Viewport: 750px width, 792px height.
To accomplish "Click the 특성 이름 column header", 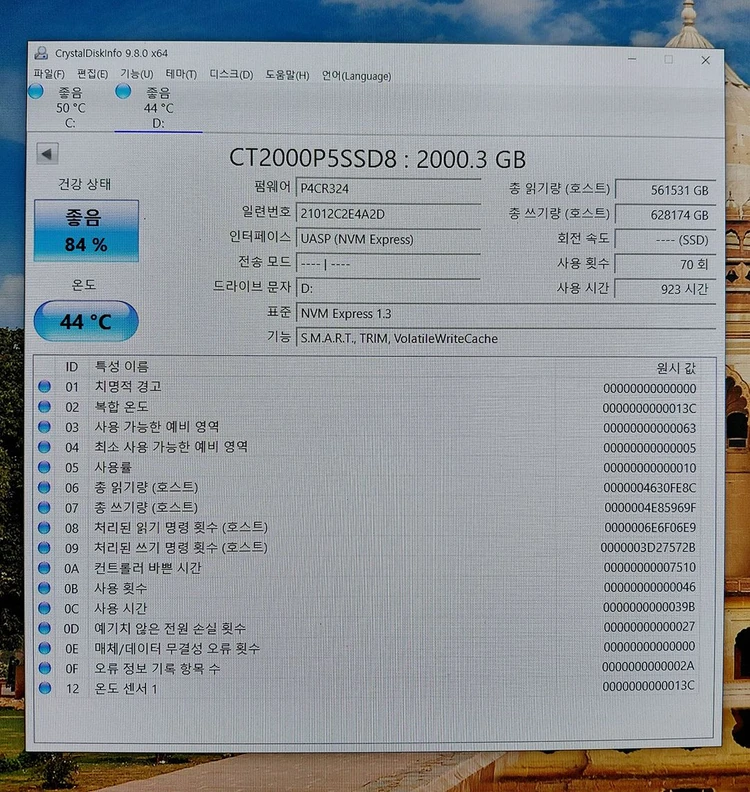I will point(122,366).
